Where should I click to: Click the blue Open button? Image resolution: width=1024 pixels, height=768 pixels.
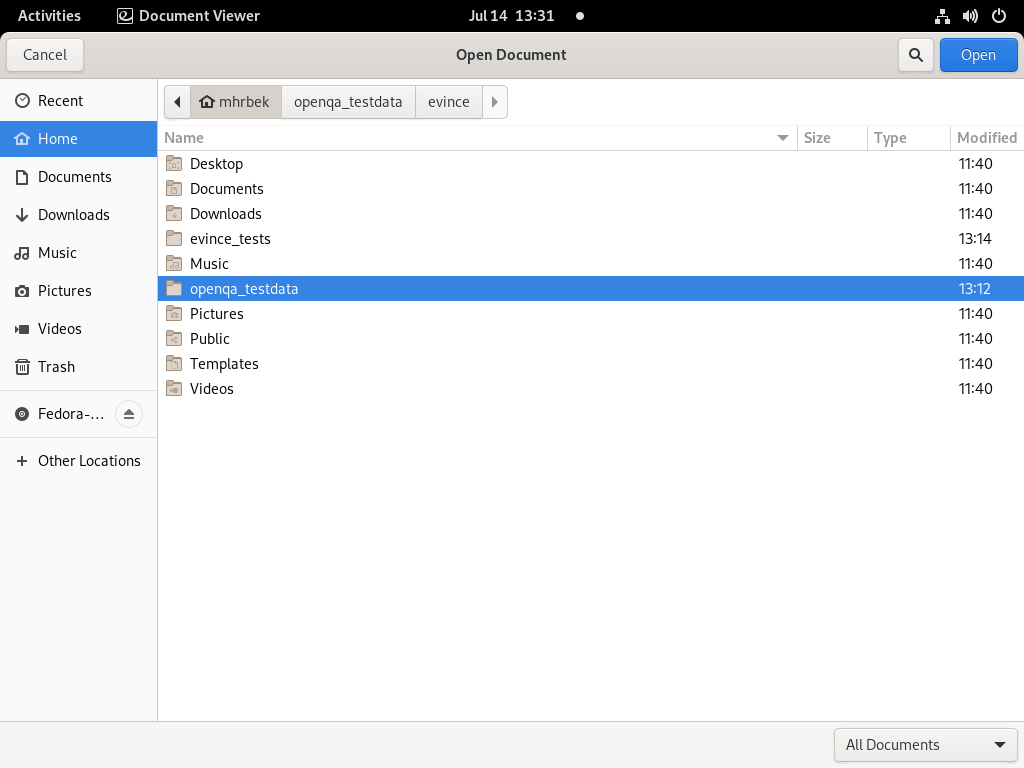point(978,55)
